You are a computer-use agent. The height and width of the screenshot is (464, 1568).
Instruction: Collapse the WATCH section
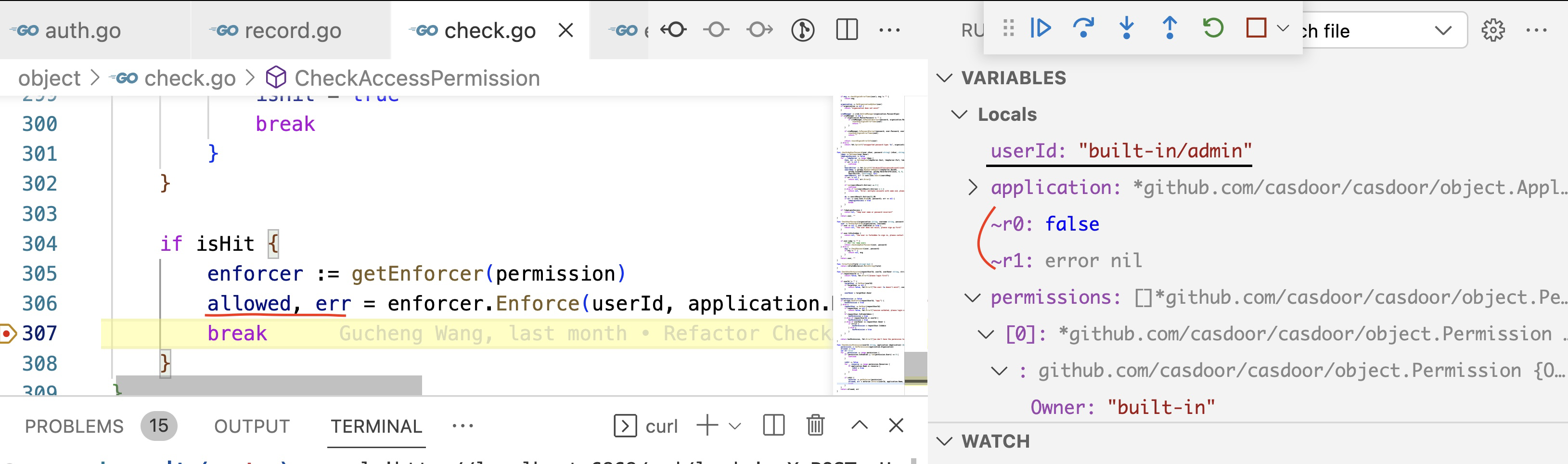click(945, 441)
